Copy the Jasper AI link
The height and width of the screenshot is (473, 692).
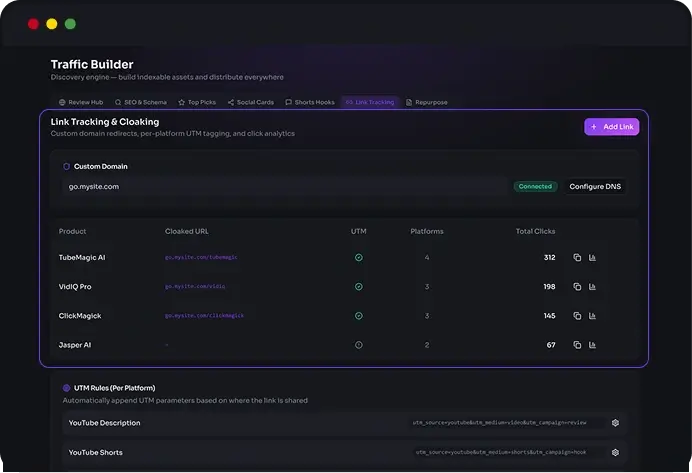pyautogui.click(x=577, y=345)
